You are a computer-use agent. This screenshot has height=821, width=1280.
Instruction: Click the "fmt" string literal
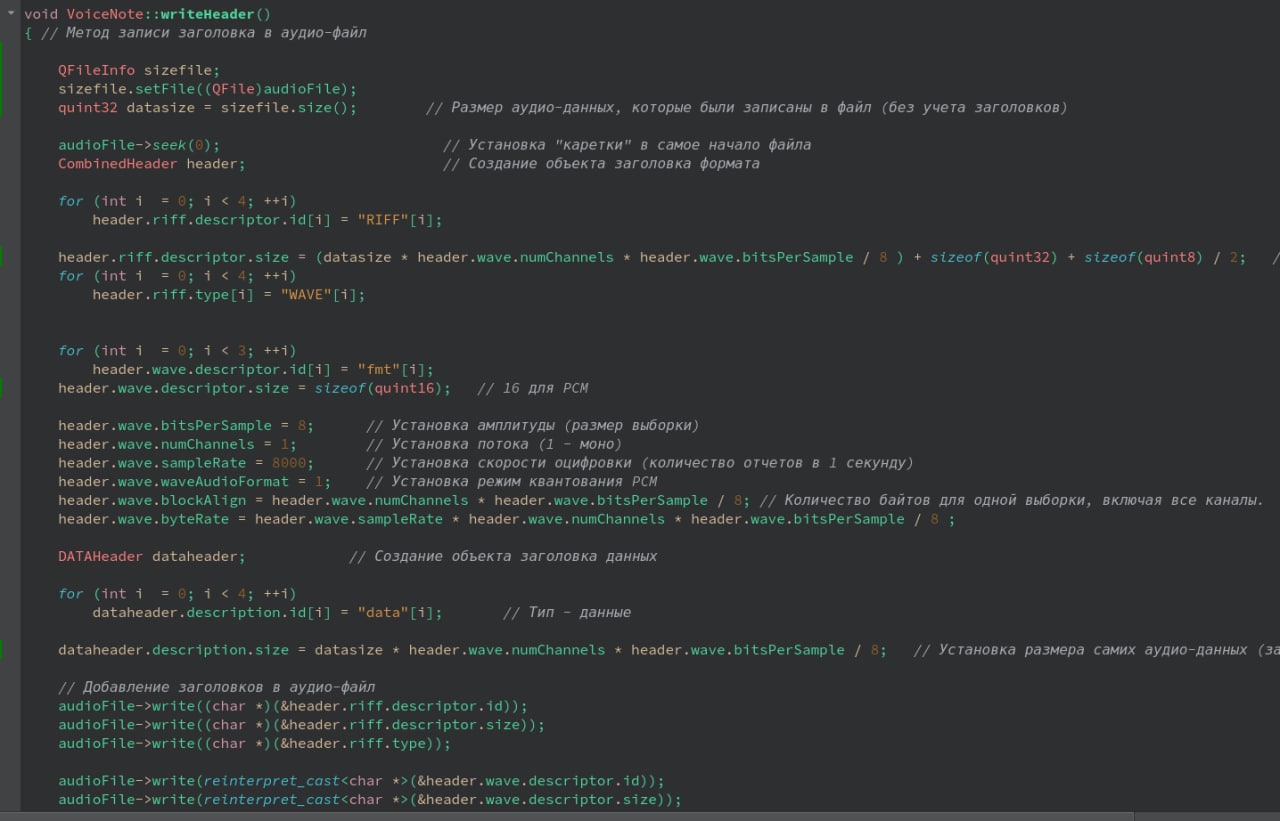coord(379,370)
